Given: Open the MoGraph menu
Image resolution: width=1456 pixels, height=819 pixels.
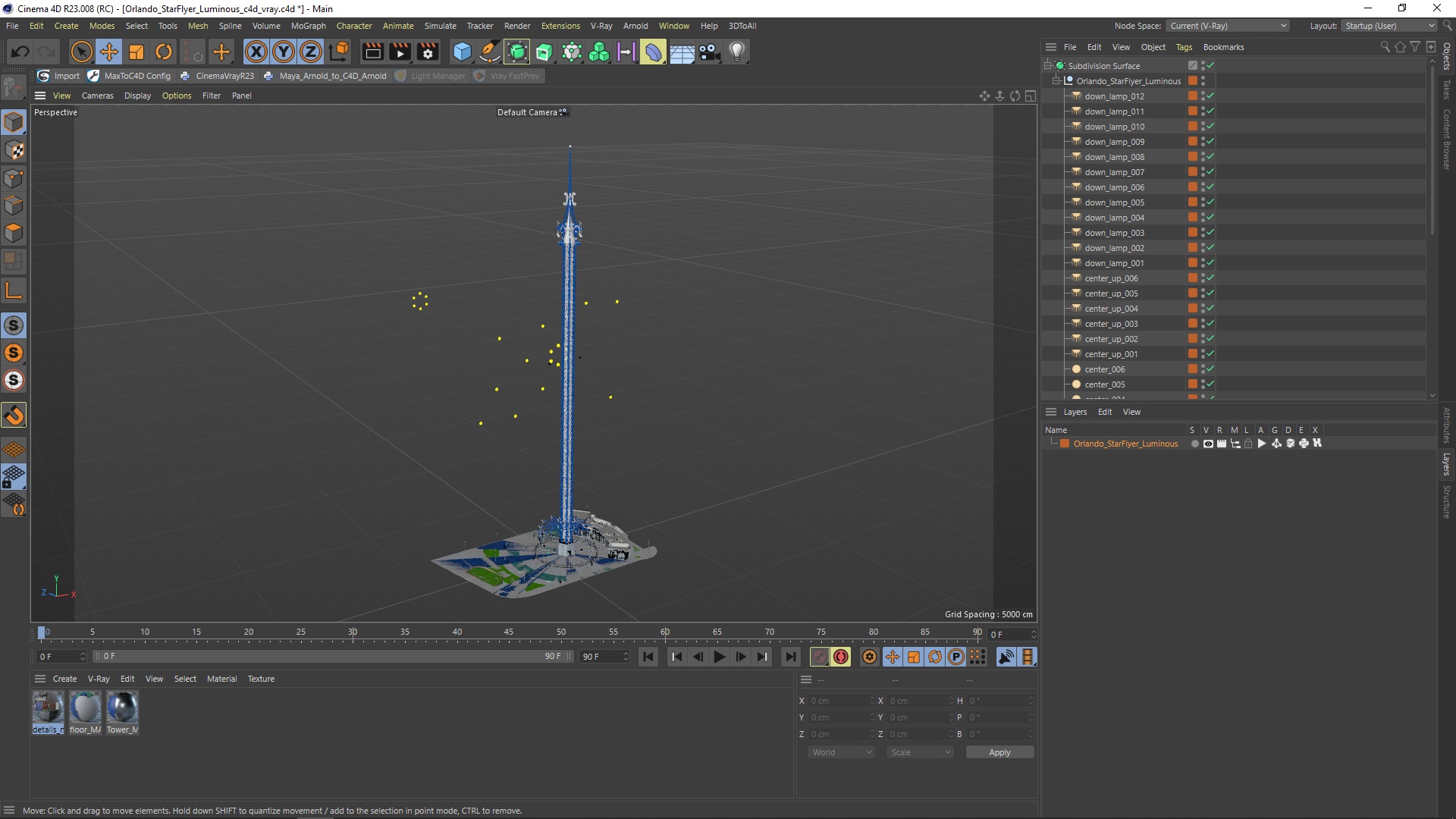Looking at the screenshot, I should 308,26.
